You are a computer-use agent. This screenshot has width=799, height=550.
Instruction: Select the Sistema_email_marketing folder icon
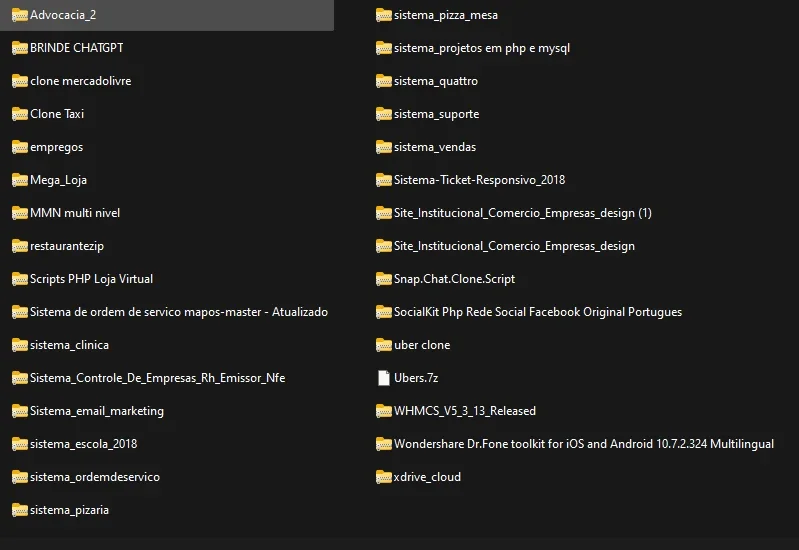pos(19,411)
